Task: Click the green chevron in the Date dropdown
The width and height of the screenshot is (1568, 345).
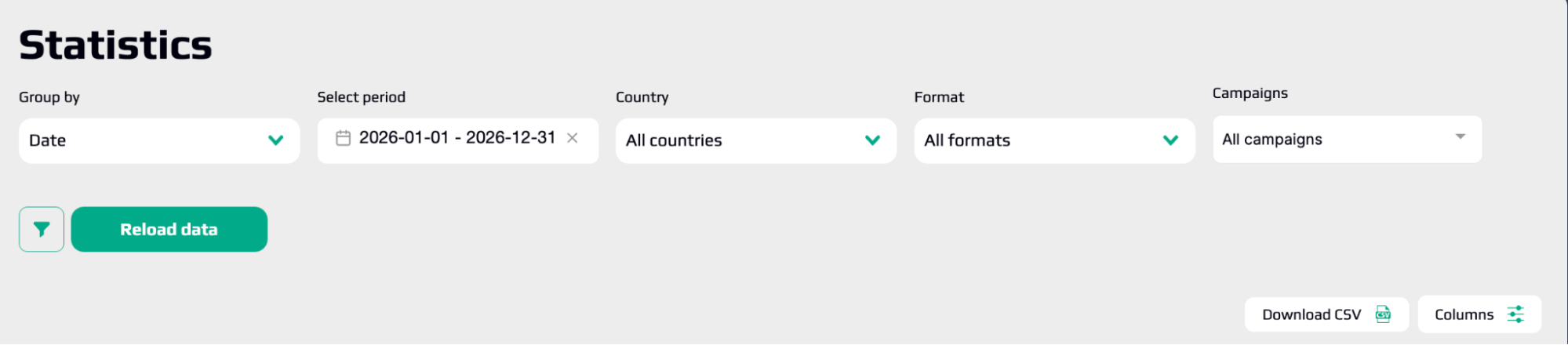Action: (x=275, y=140)
